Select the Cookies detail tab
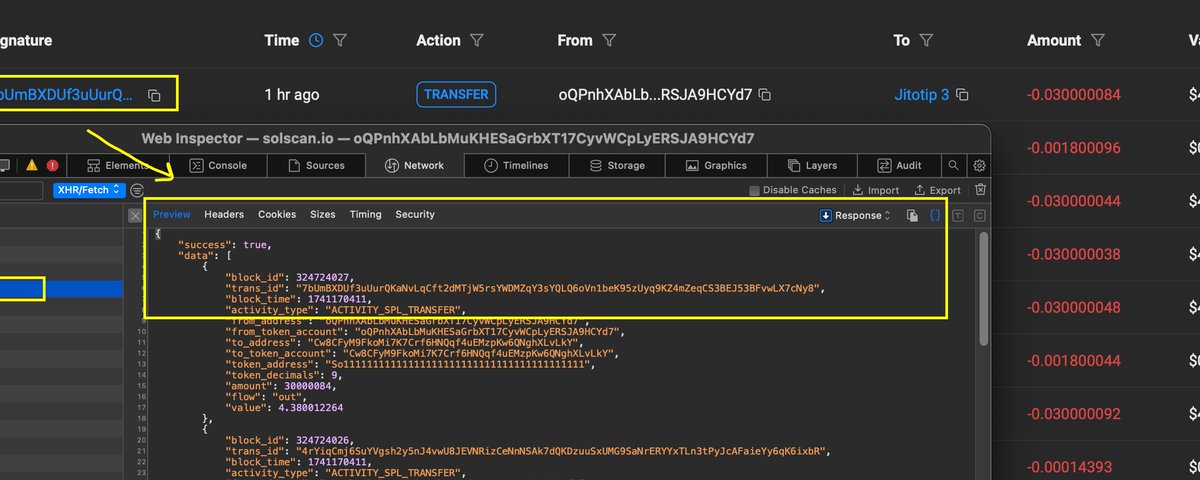Viewport: 1200px width, 480px height. 277,214
